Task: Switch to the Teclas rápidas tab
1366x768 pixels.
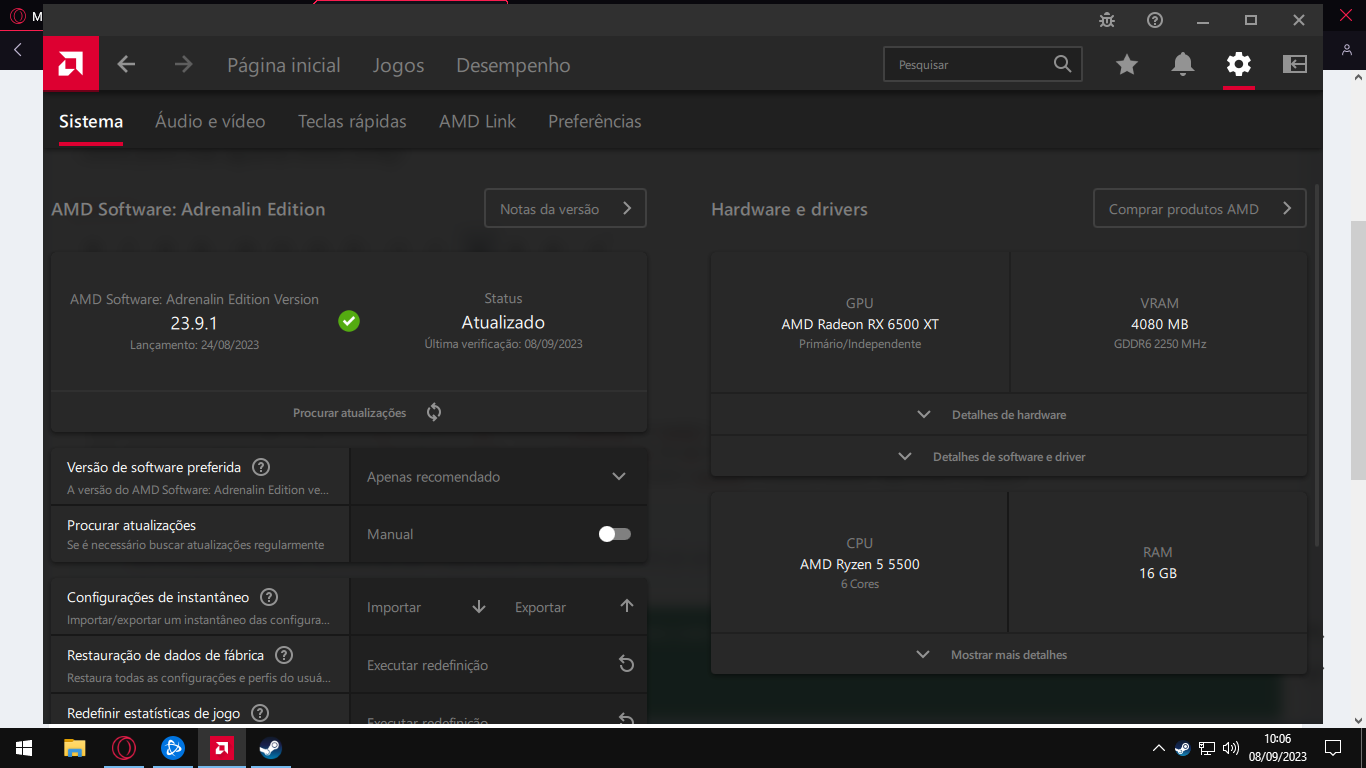Action: tap(352, 121)
